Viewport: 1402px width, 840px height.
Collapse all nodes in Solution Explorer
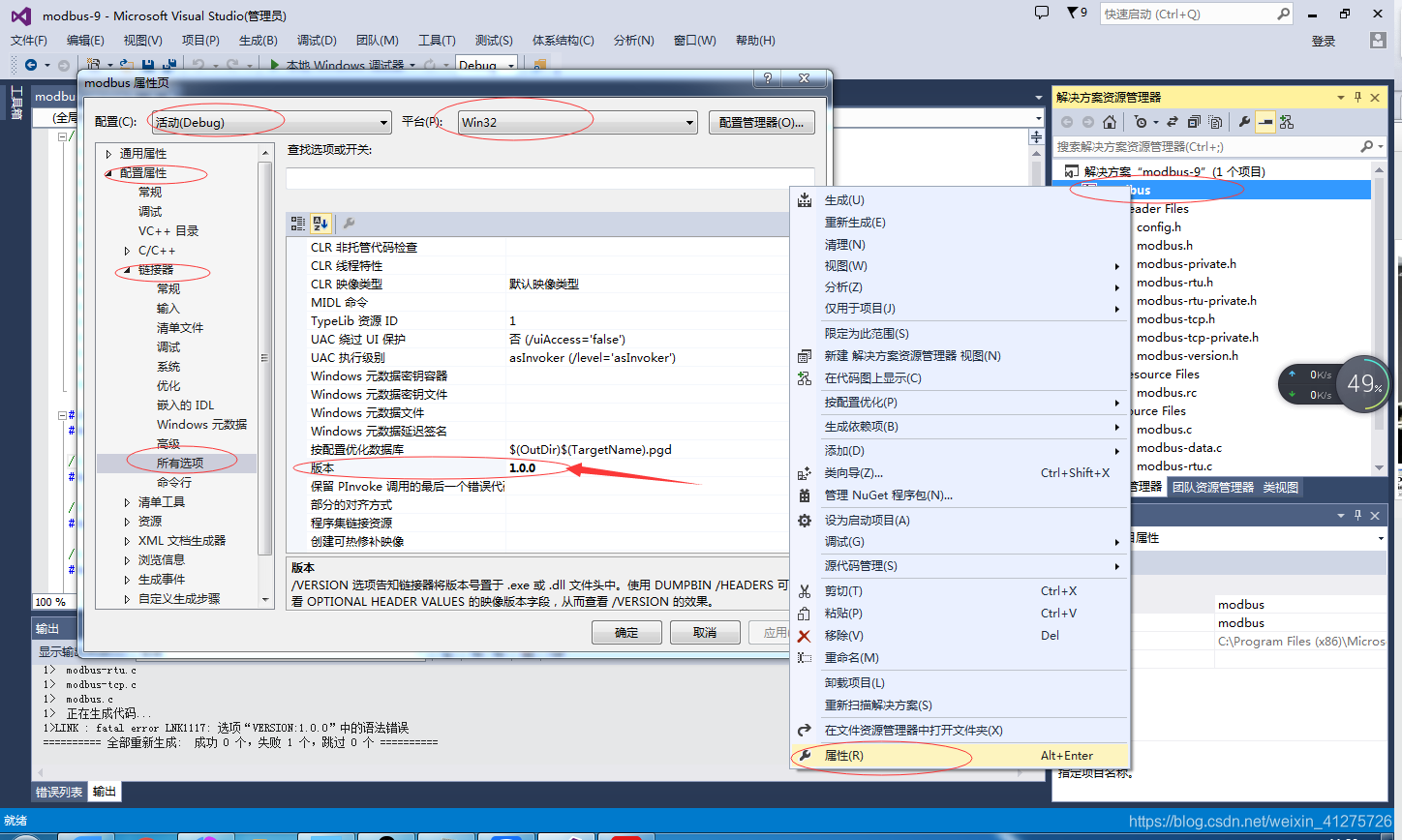click(1194, 122)
